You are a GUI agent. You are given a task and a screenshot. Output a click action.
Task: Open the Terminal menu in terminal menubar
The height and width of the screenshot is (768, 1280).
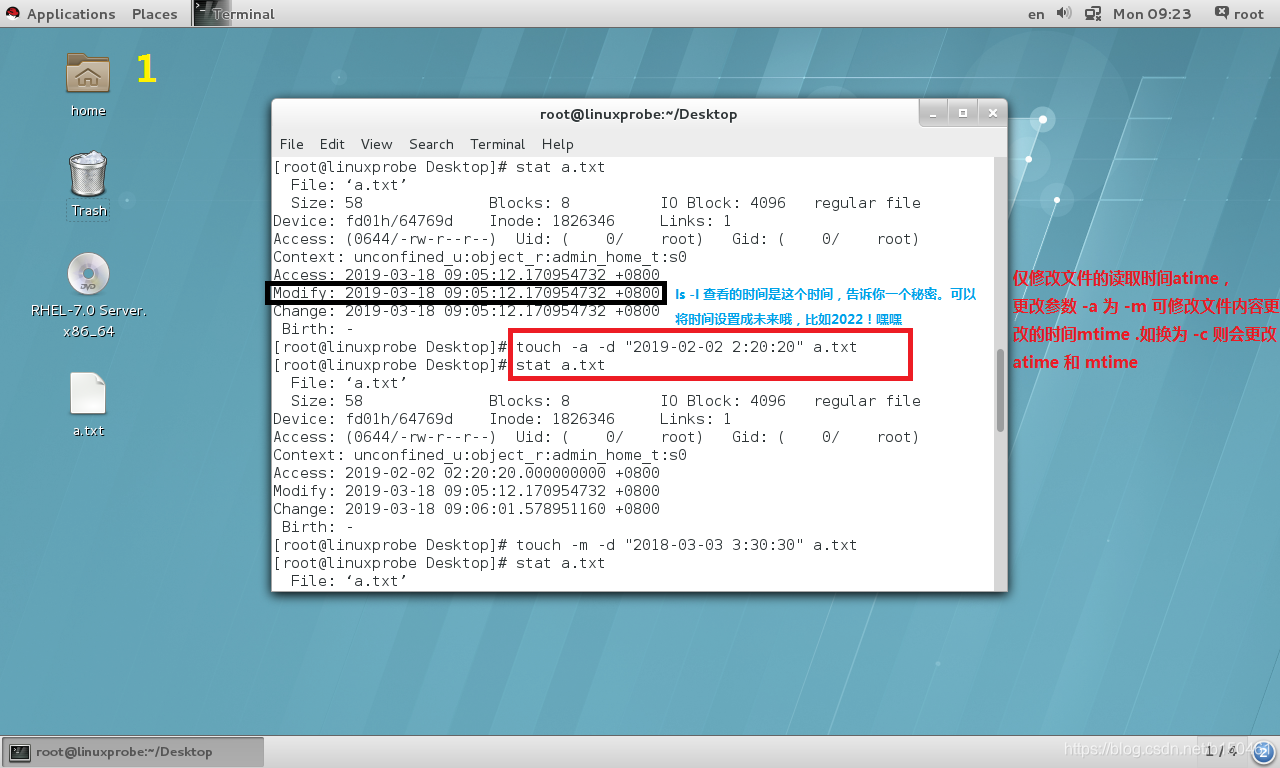(497, 144)
